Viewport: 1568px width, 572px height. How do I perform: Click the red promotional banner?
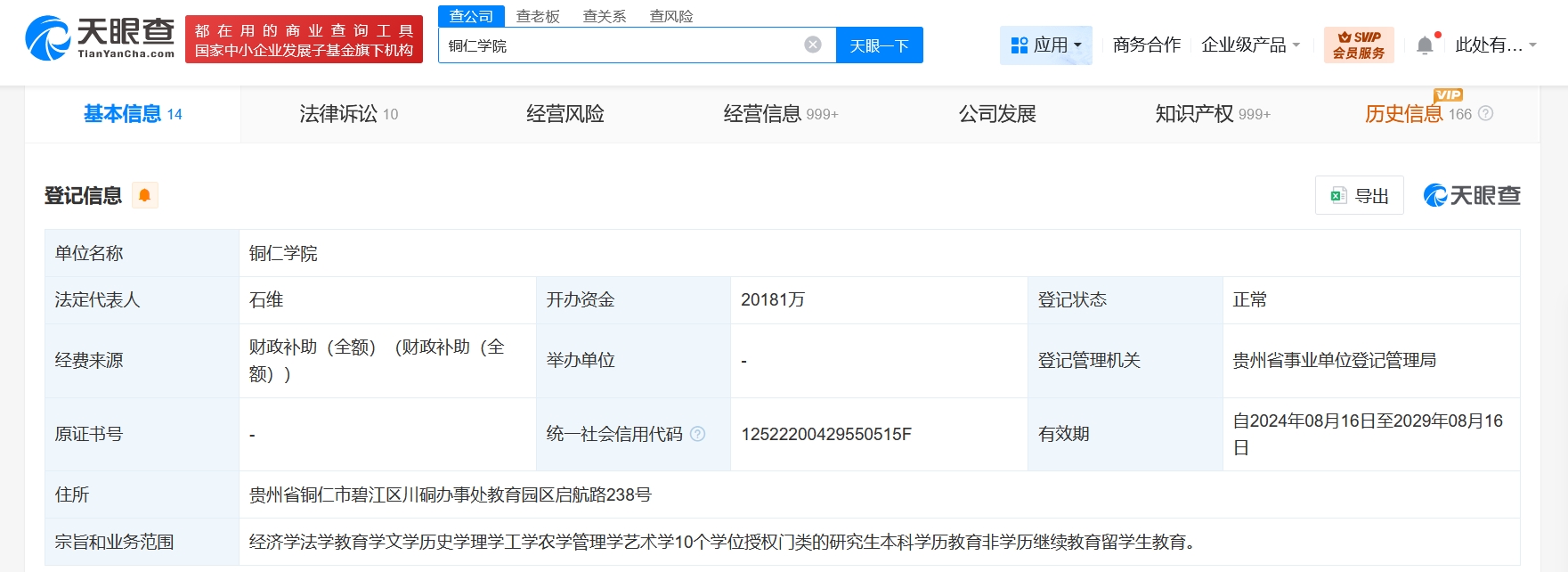pyautogui.click(x=304, y=40)
